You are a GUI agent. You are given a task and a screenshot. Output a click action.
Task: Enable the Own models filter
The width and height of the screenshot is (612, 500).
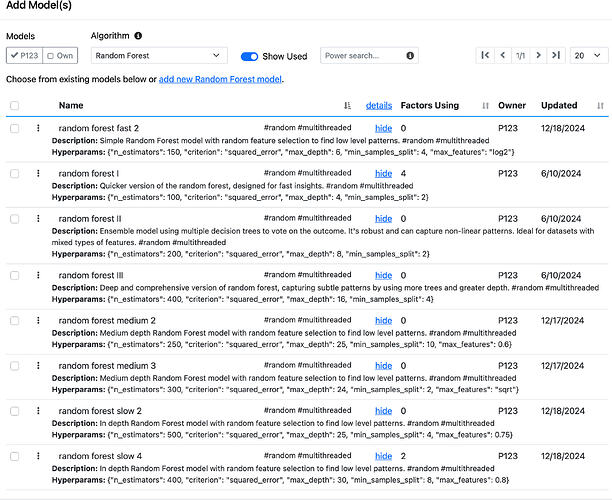[60, 55]
